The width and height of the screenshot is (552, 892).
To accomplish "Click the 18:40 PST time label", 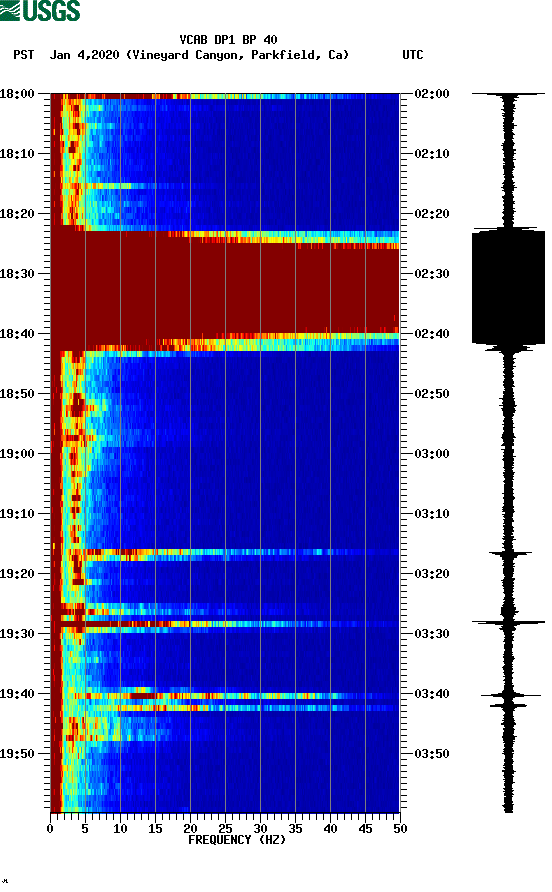I will (17, 334).
